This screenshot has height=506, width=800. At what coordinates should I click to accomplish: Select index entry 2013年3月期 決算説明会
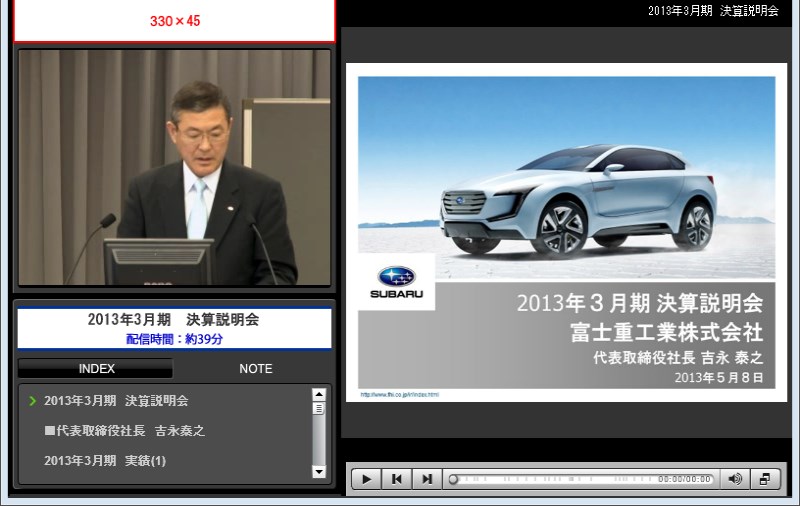pyautogui.click(x=116, y=401)
